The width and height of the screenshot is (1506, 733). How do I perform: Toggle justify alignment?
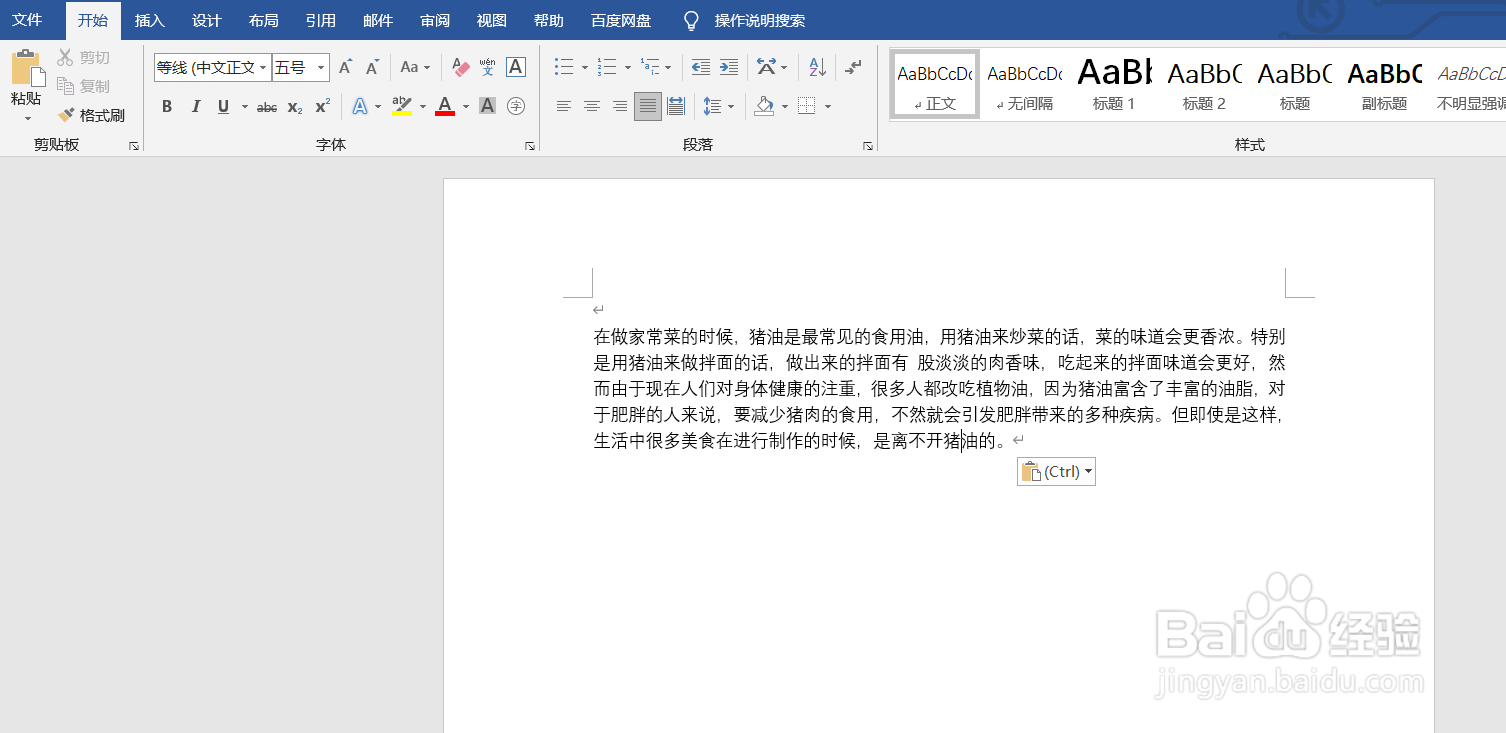tap(648, 106)
